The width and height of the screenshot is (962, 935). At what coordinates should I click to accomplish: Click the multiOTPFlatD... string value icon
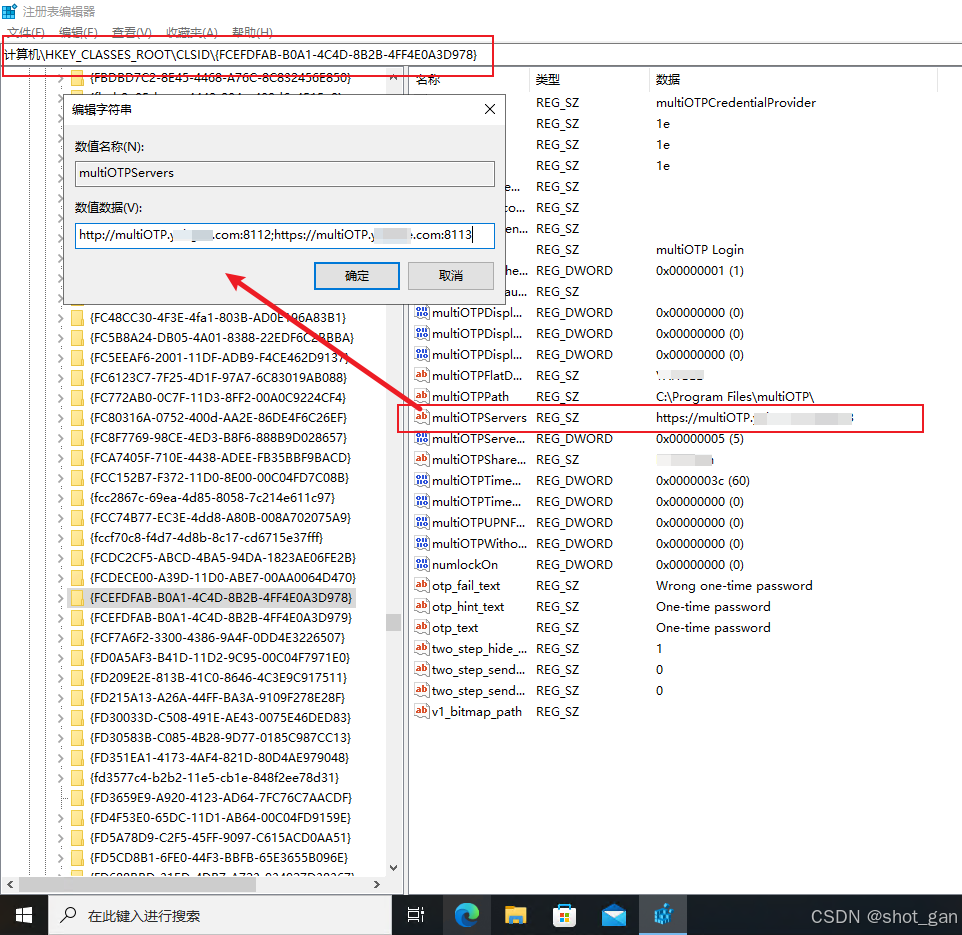(421, 375)
